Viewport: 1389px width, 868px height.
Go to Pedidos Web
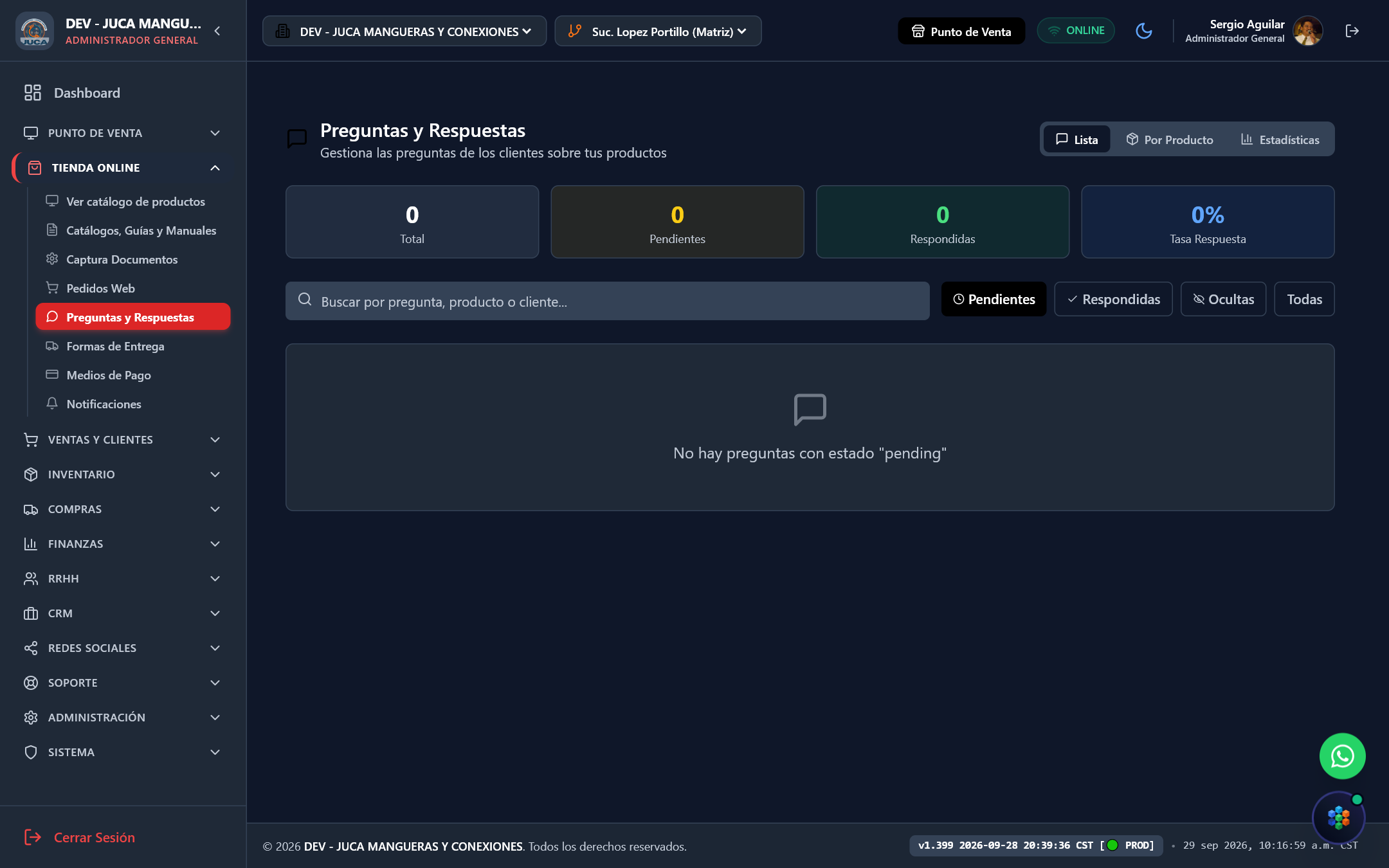click(133, 288)
